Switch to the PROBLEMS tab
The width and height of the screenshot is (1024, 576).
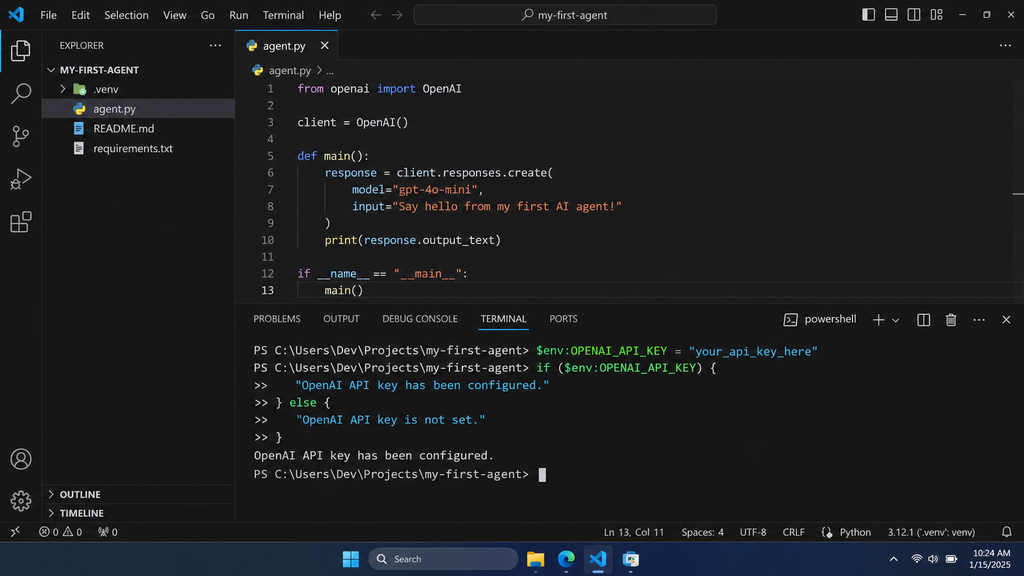click(277, 319)
